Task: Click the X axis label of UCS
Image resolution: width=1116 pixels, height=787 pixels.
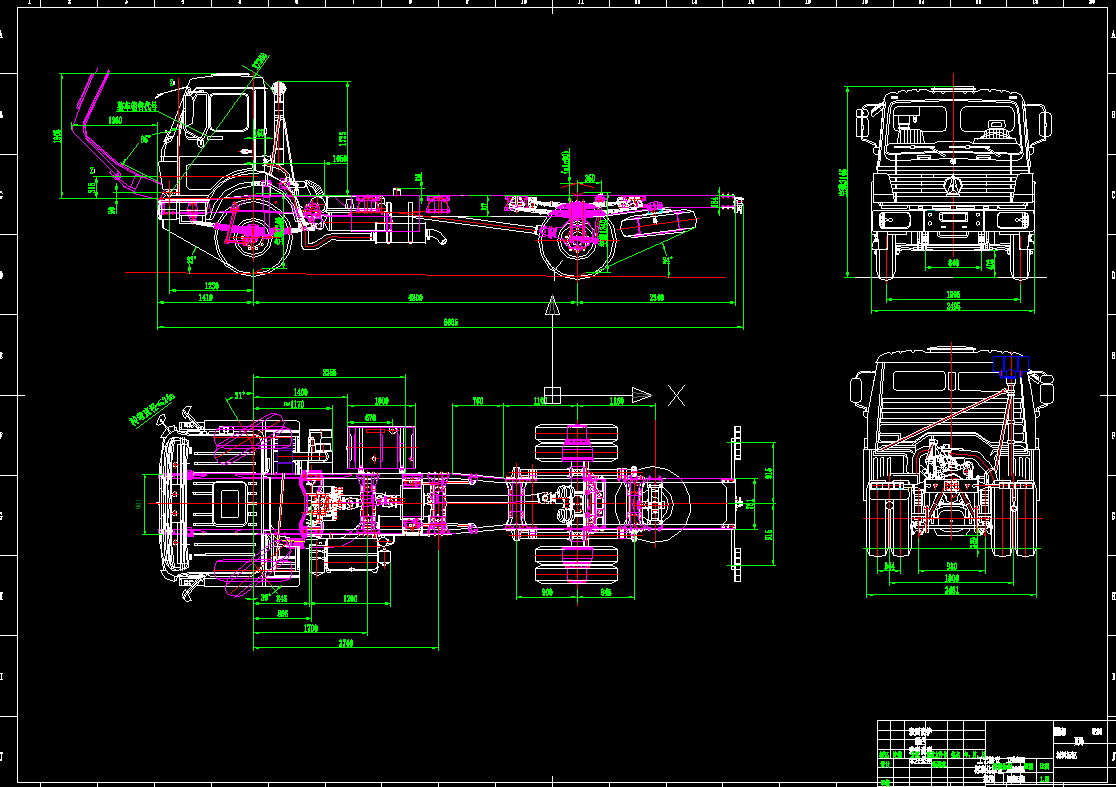Action: 676,395
